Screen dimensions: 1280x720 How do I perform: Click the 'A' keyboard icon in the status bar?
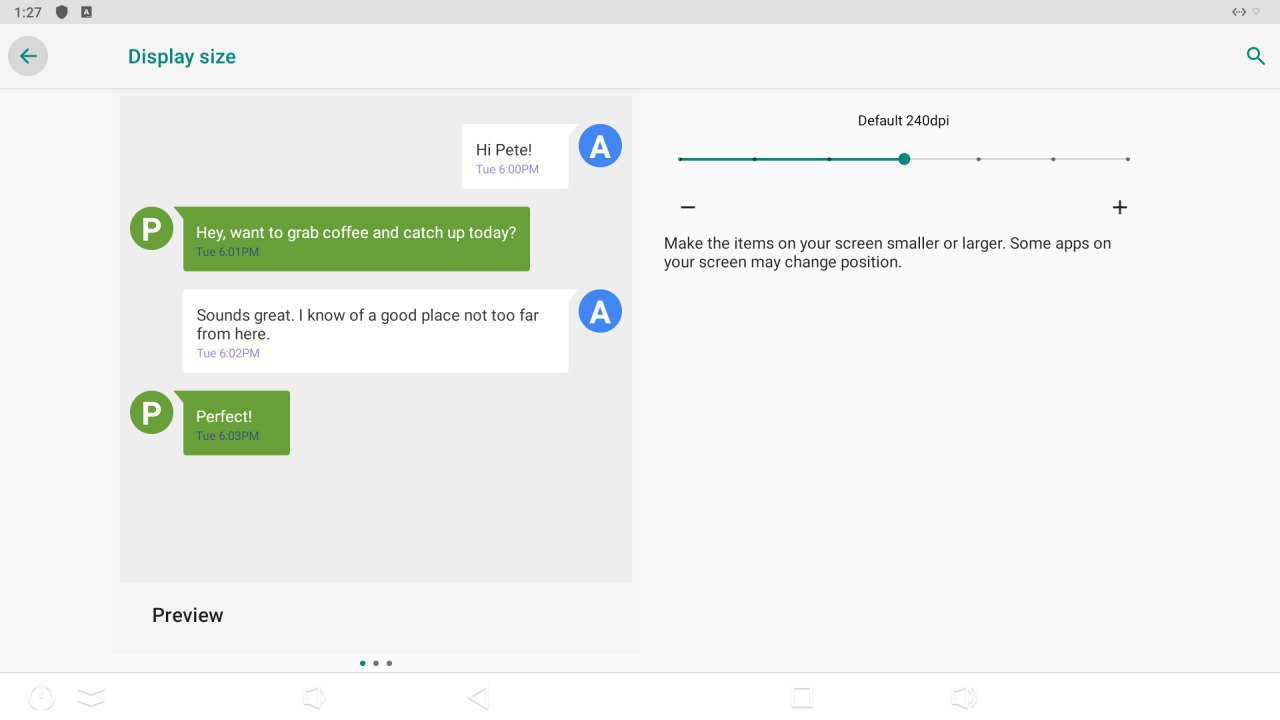(x=86, y=12)
